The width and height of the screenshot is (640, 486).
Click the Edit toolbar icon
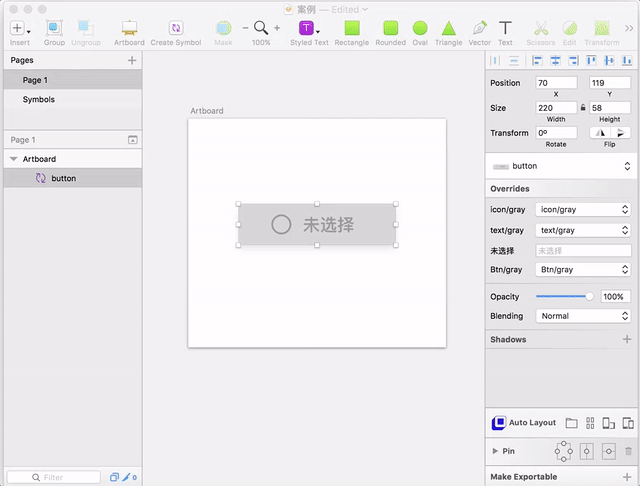click(569, 28)
